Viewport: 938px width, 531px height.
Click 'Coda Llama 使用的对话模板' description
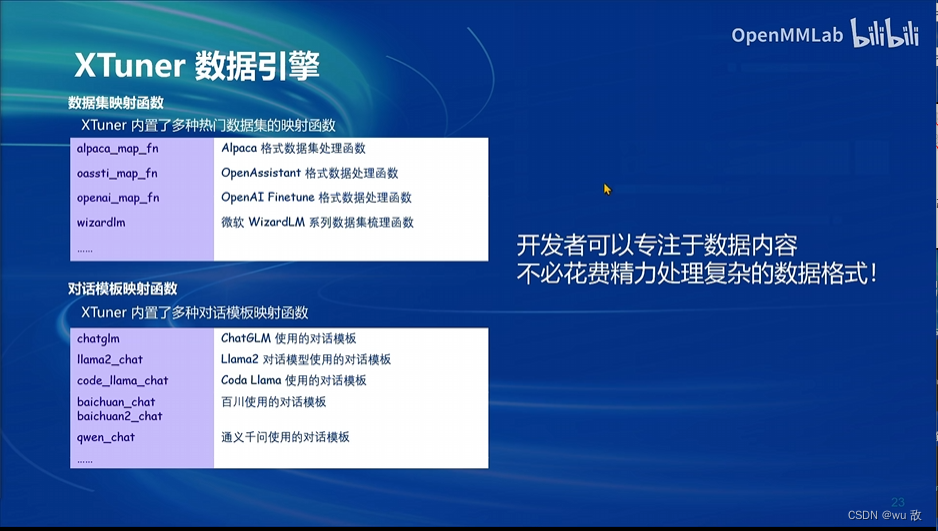[294, 380]
